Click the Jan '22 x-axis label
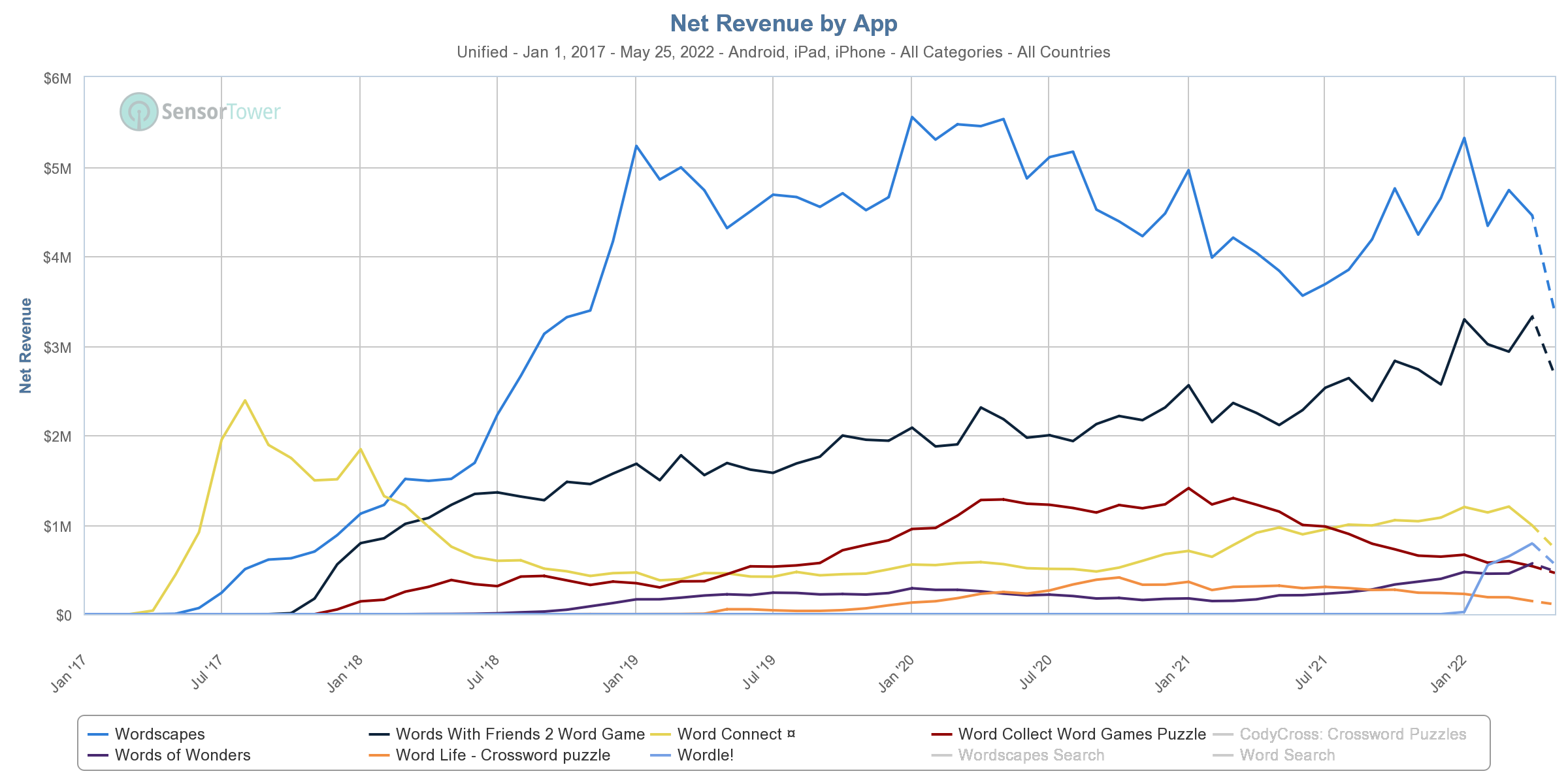This screenshot has height=784, width=1568. pos(1448,674)
